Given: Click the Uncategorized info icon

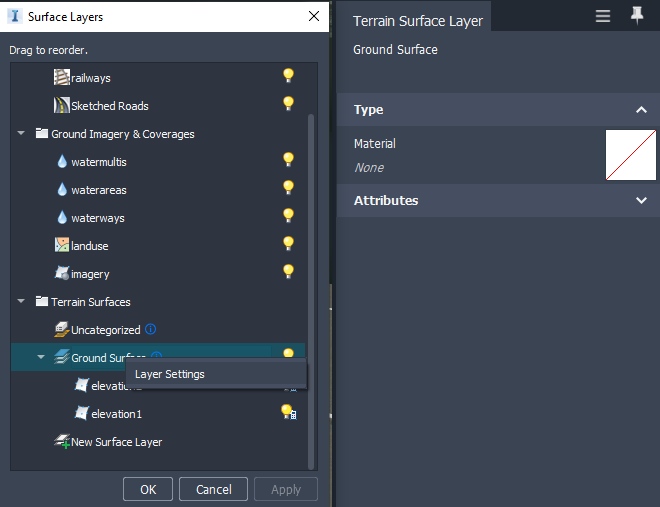Looking at the screenshot, I should point(151,329).
